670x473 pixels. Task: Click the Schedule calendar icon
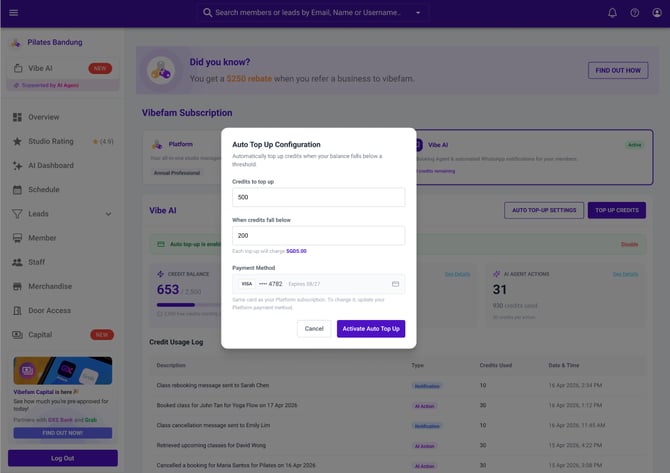[17, 190]
